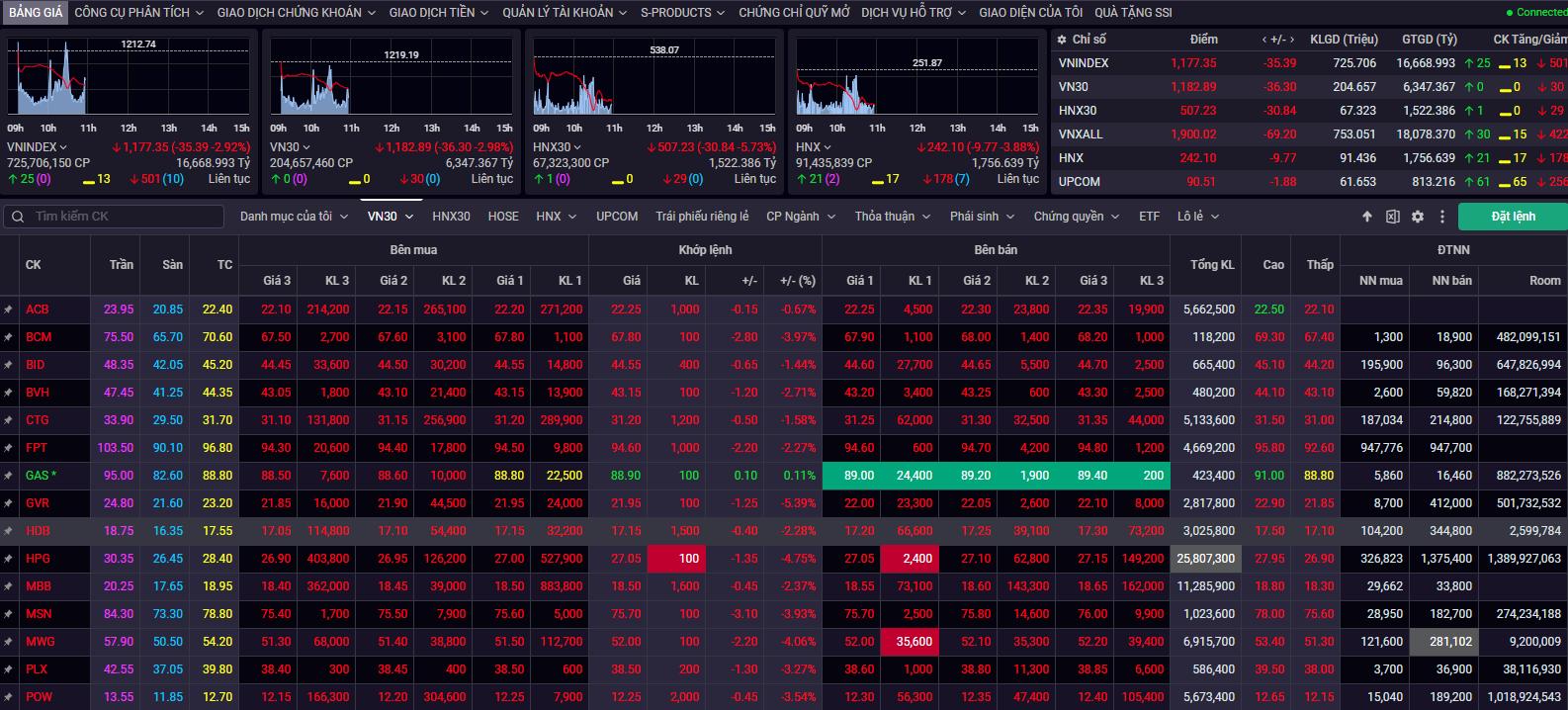Click the up arrow icon in toolbar
This screenshot has height=710, width=1568.
point(1367,217)
